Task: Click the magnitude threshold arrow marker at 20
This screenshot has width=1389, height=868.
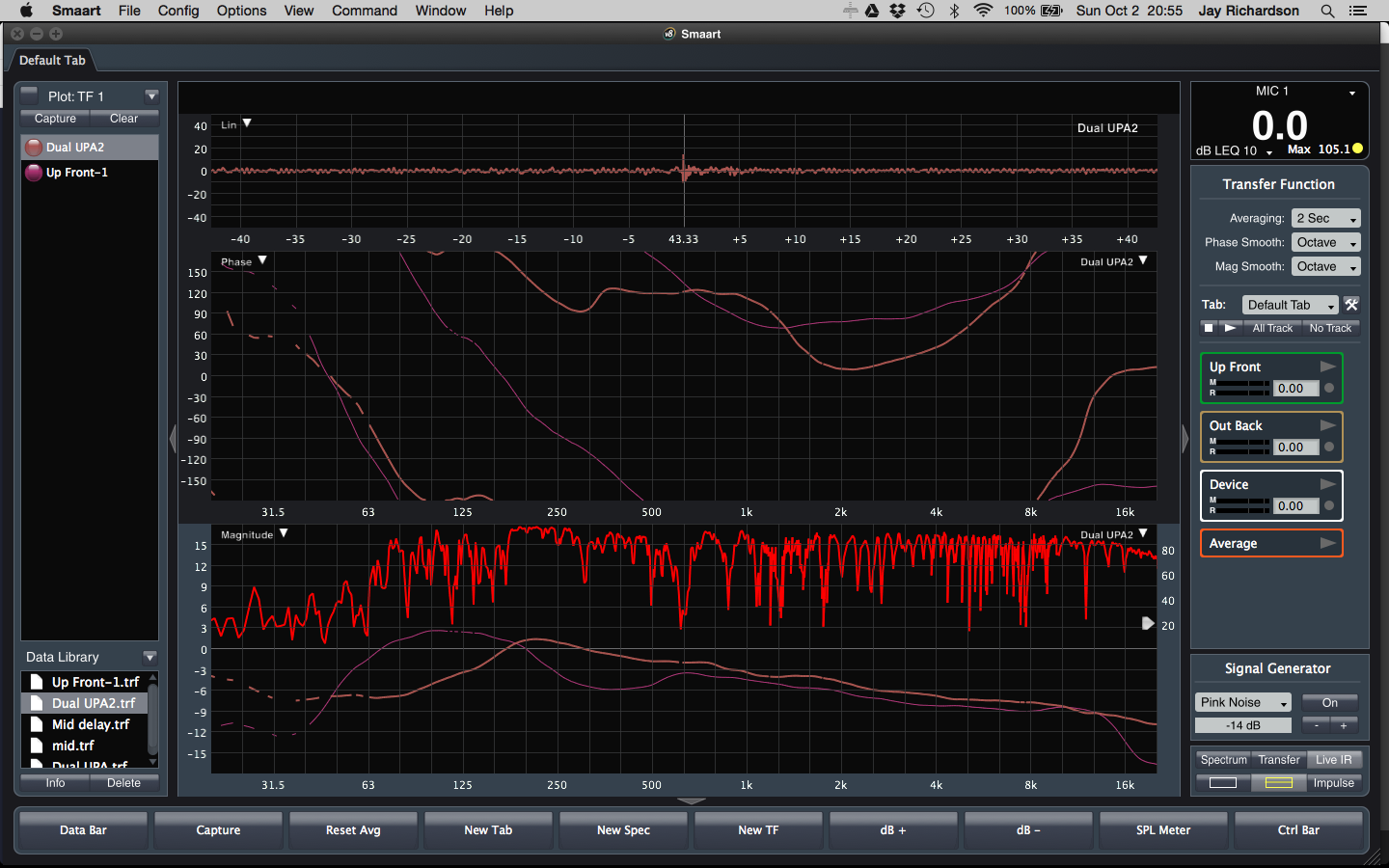Action: [1148, 623]
